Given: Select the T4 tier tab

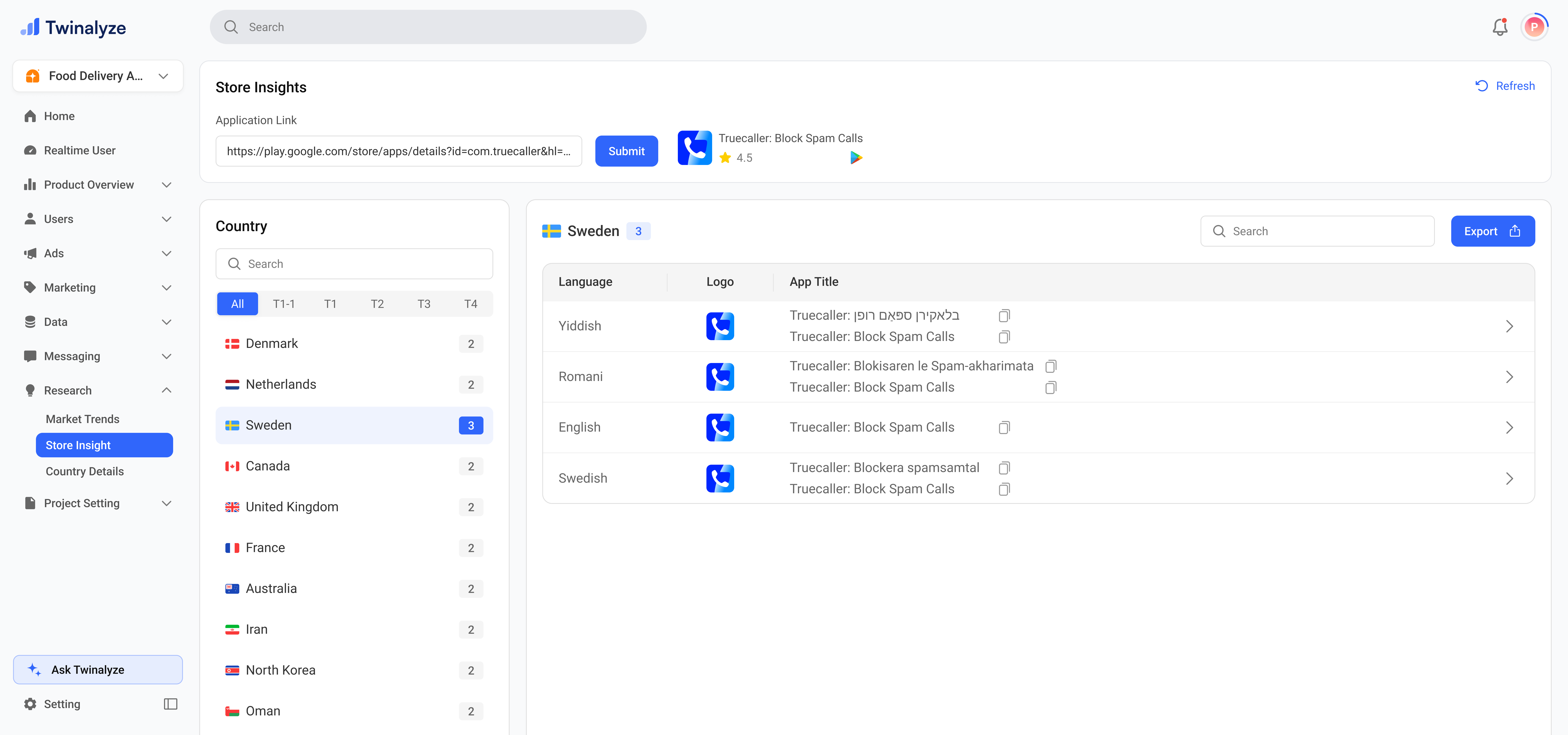Looking at the screenshot, I should [471, 304].
